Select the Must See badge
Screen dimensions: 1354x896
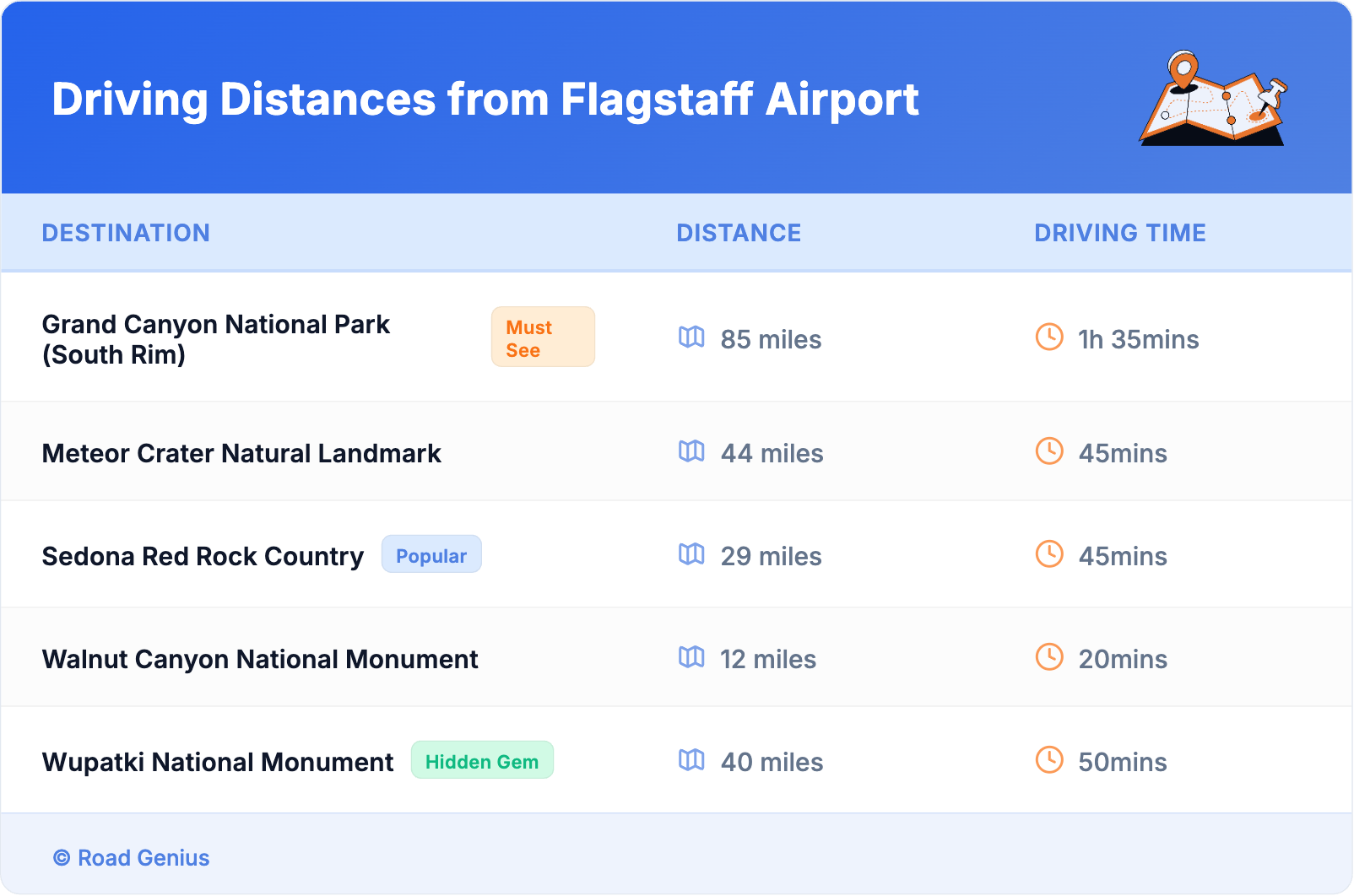tap(543, 337)
